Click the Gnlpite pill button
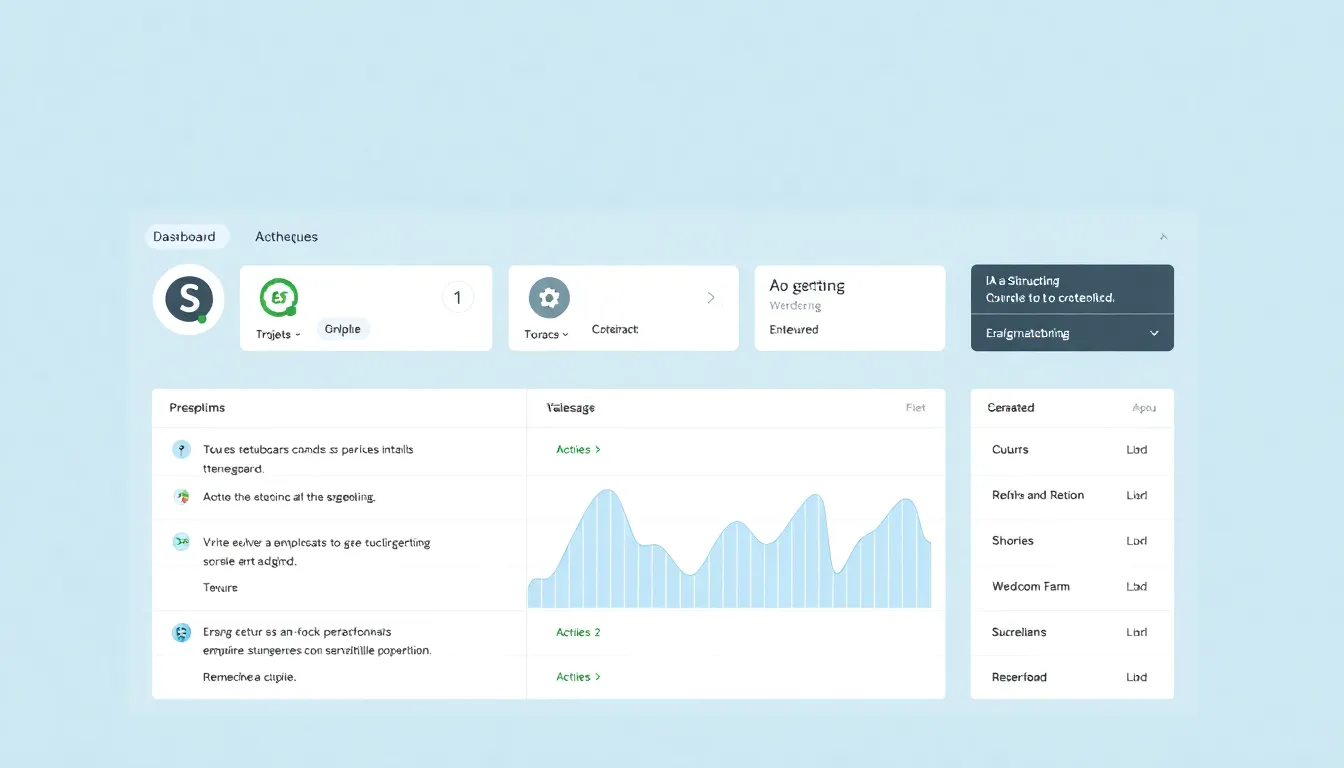Viewport: 1344px width, 768px height. (343, 329)
